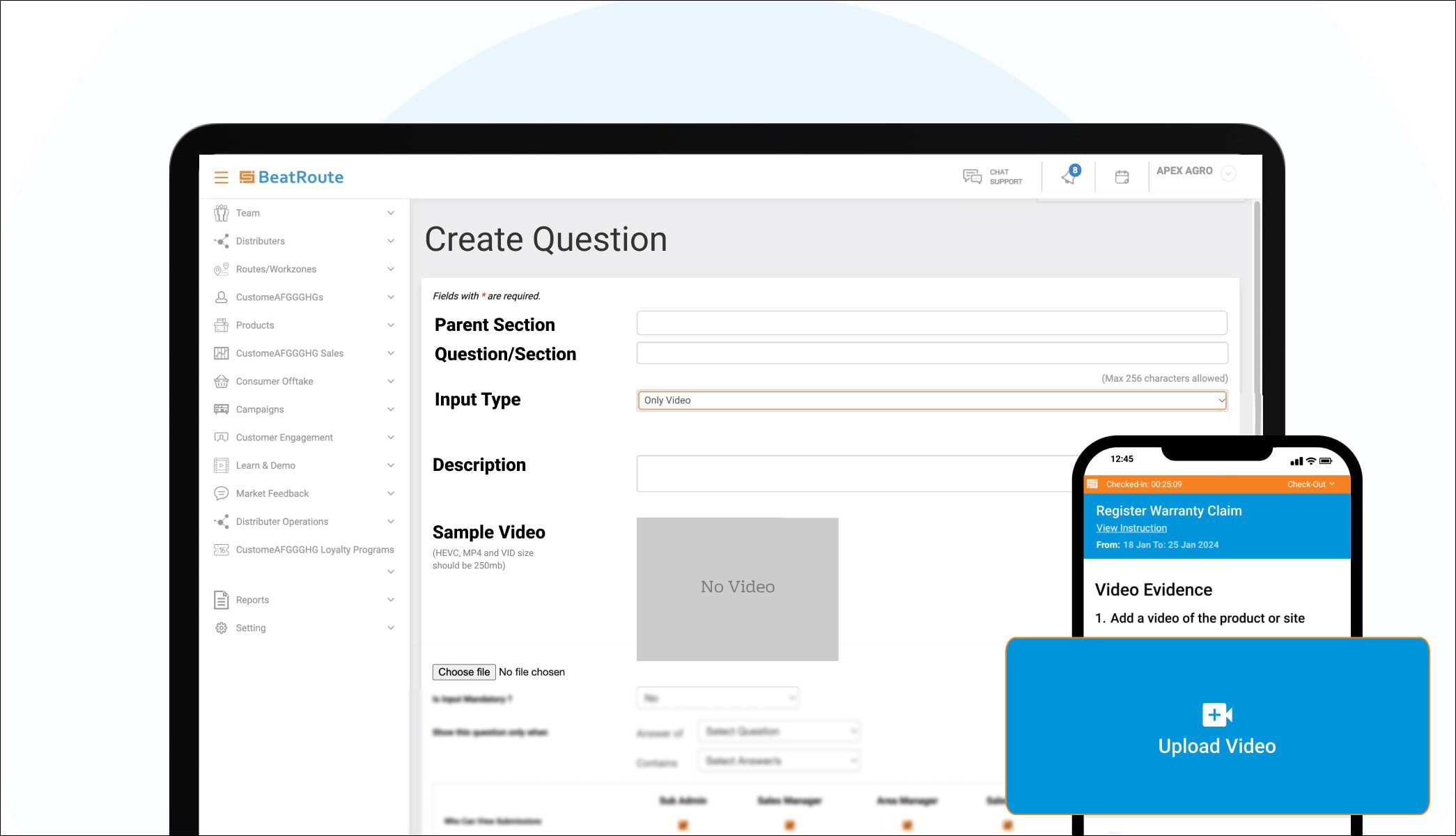Open the APEX AGRO account dropdown
Viewport: 1456px width, 836px height.
click(x=1229, y=173)
